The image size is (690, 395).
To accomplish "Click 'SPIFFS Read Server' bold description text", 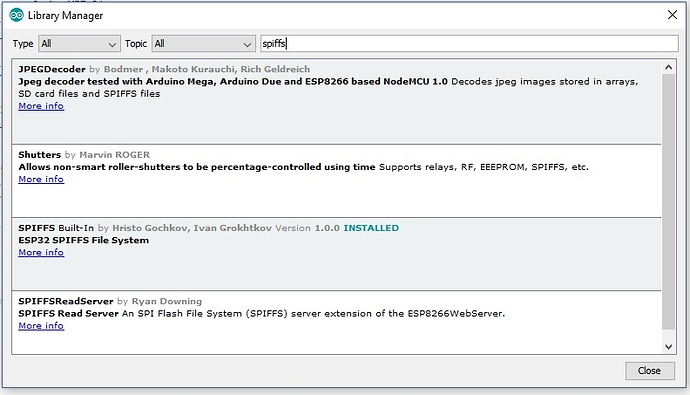I will [68, 314].
